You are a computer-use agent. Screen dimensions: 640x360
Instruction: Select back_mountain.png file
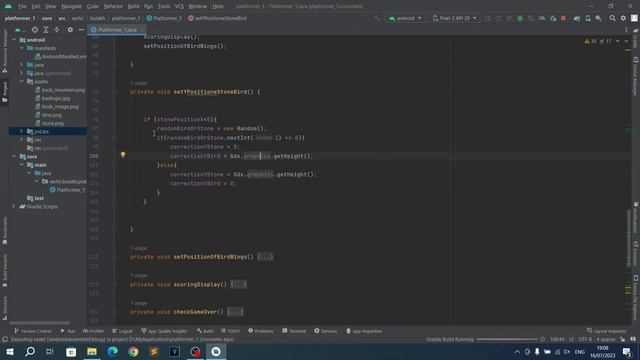[60, 90]
